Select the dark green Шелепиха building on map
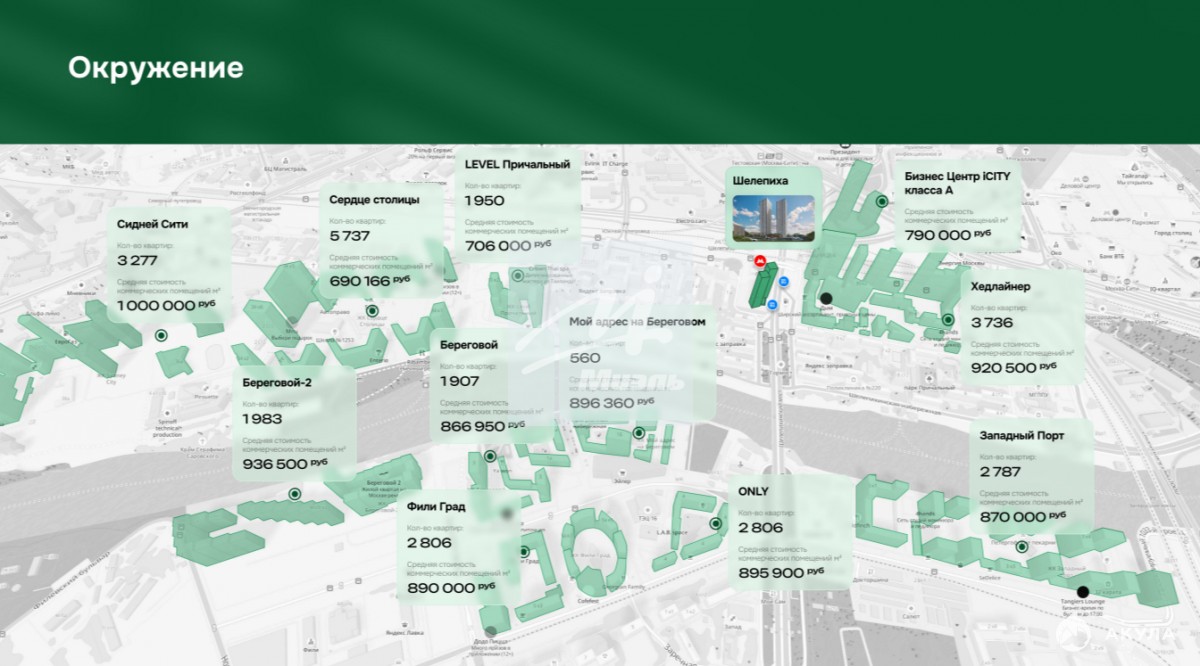 tap(761, 289)
